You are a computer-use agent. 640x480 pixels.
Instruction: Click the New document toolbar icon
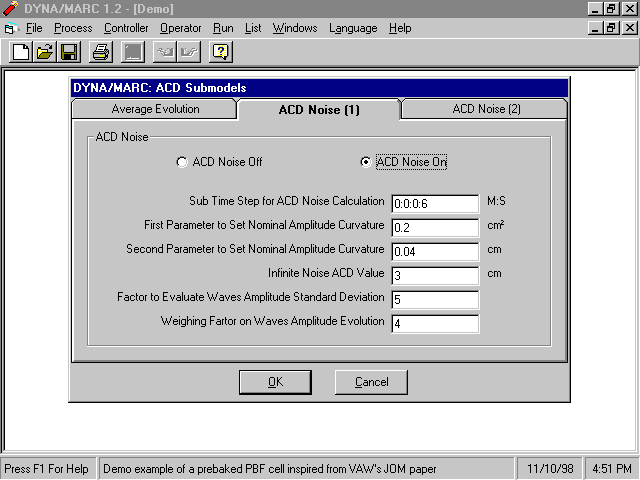[21, 52]
